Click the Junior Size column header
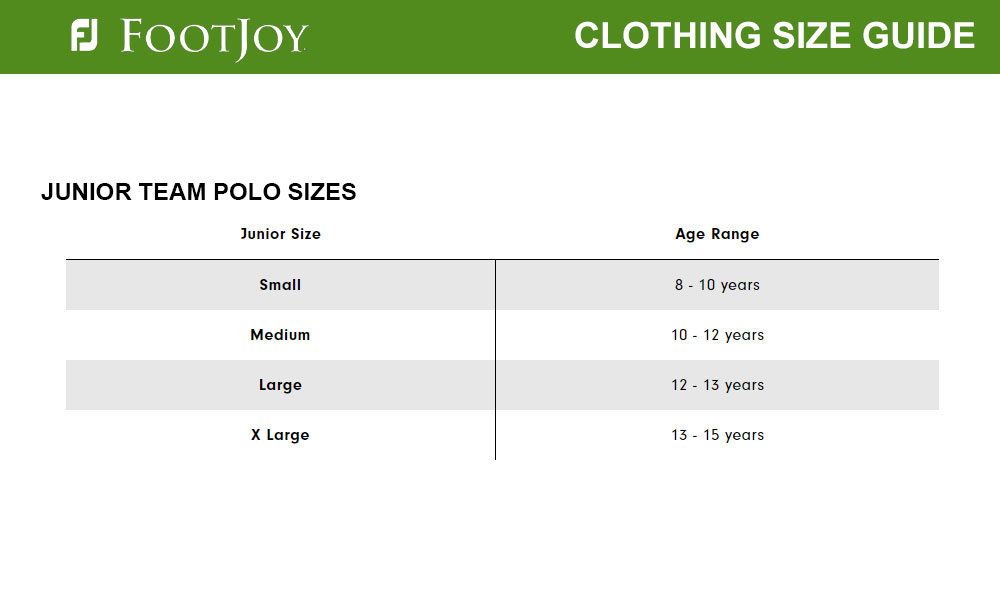The height and width of the screenshot is (600, 1000). [x=280, y=234]
